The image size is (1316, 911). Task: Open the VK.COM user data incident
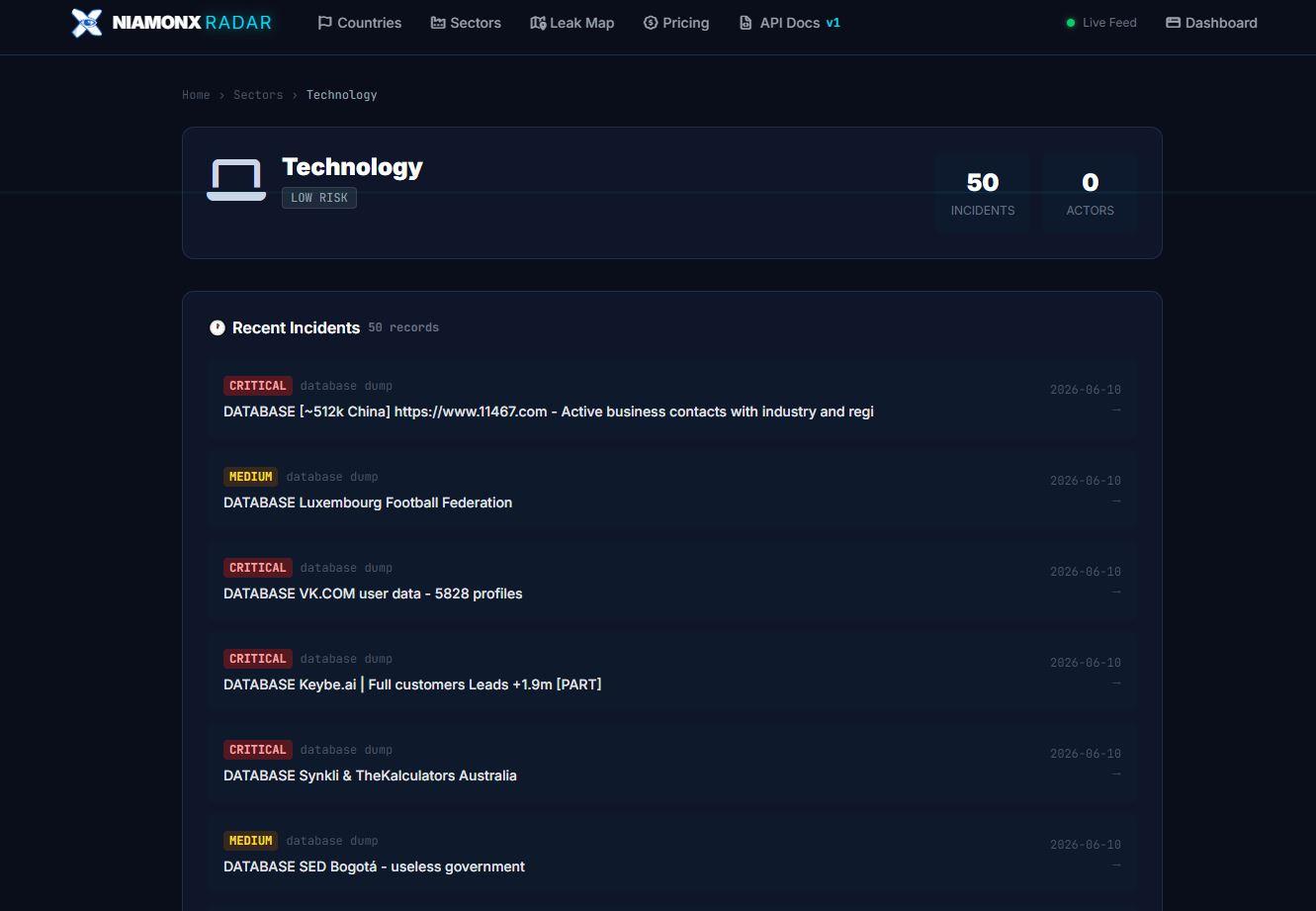(x=672, y=582)
